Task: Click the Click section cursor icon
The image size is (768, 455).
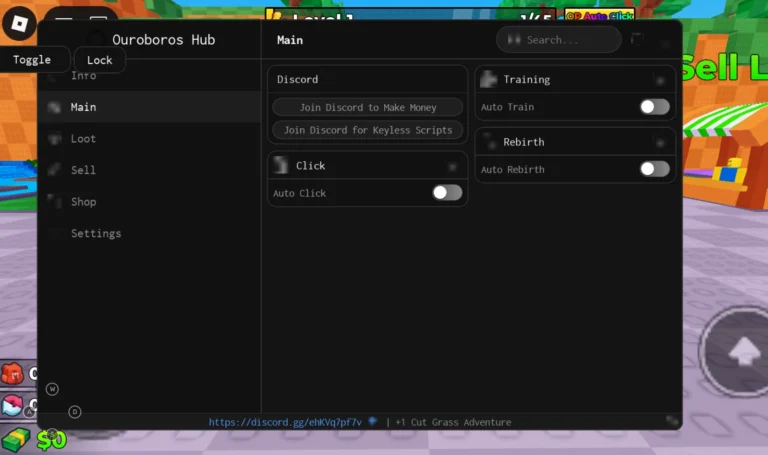Action: (x=281, y=165)
